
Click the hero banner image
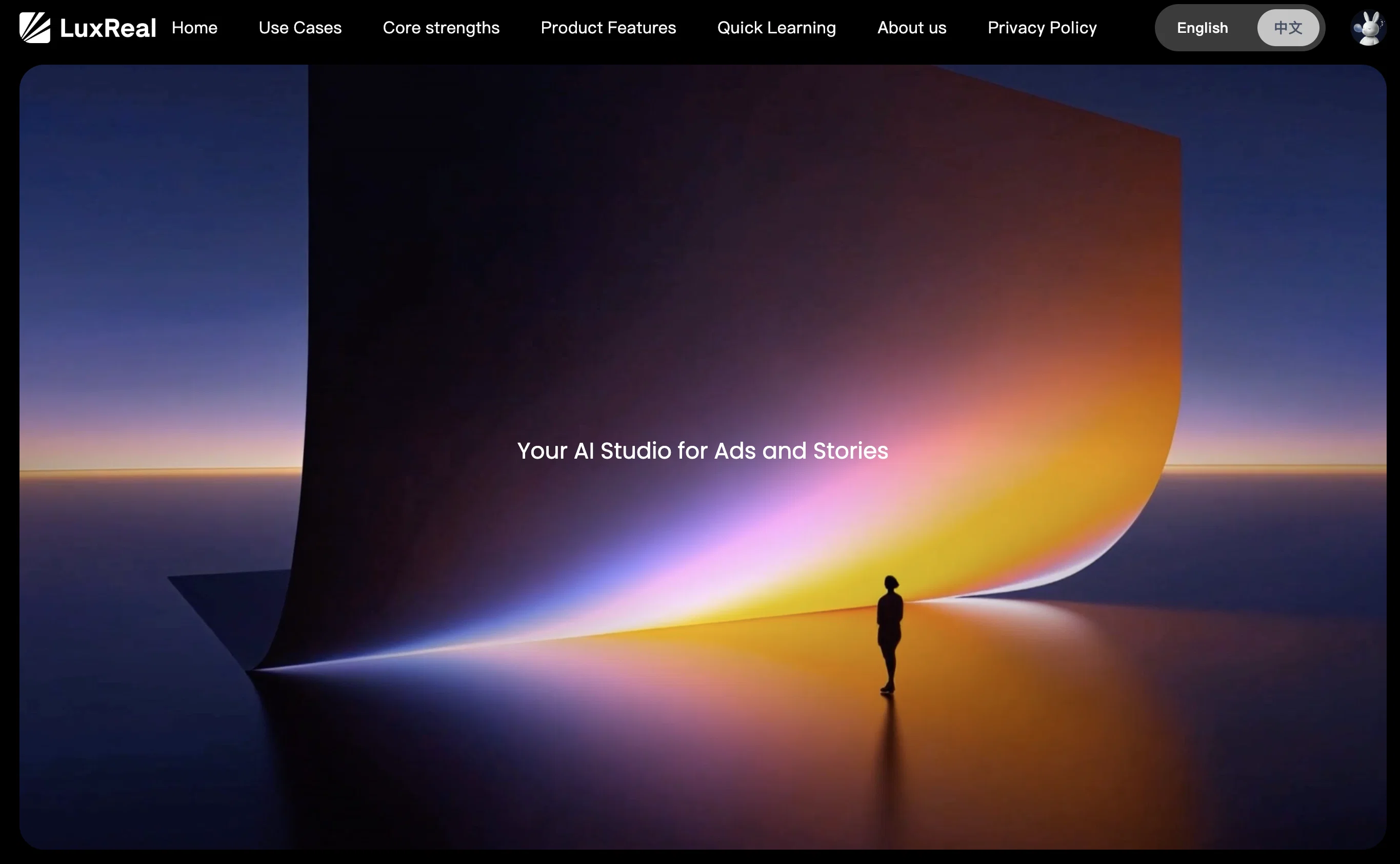(x=703, y=457)
